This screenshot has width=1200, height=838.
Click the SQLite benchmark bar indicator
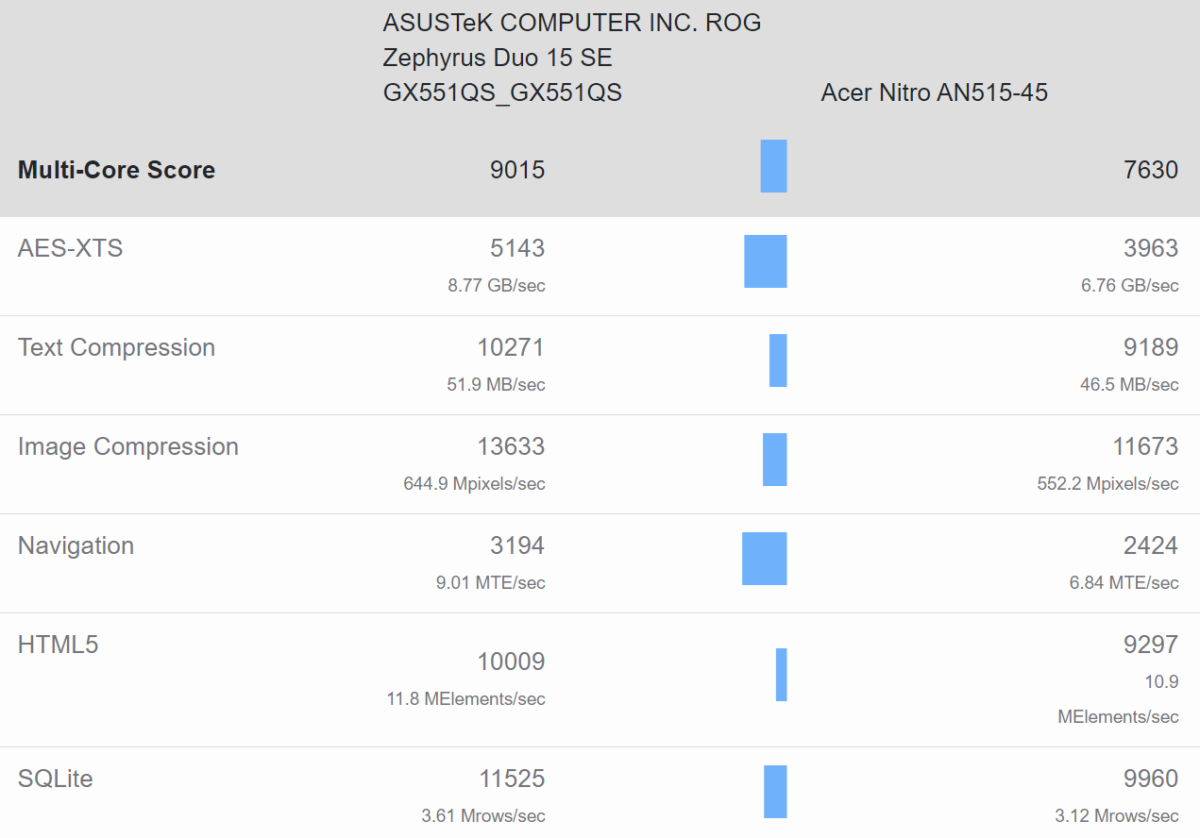pyautogui.click(x=775, y=789)
